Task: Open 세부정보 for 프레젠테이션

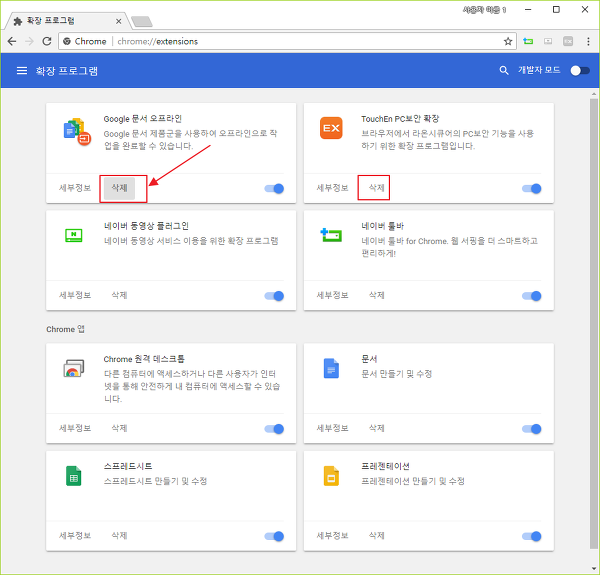Action: (x=333, y=536)
